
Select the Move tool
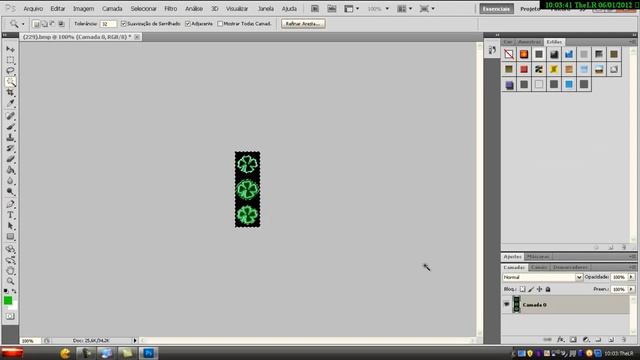coord(10,49)
